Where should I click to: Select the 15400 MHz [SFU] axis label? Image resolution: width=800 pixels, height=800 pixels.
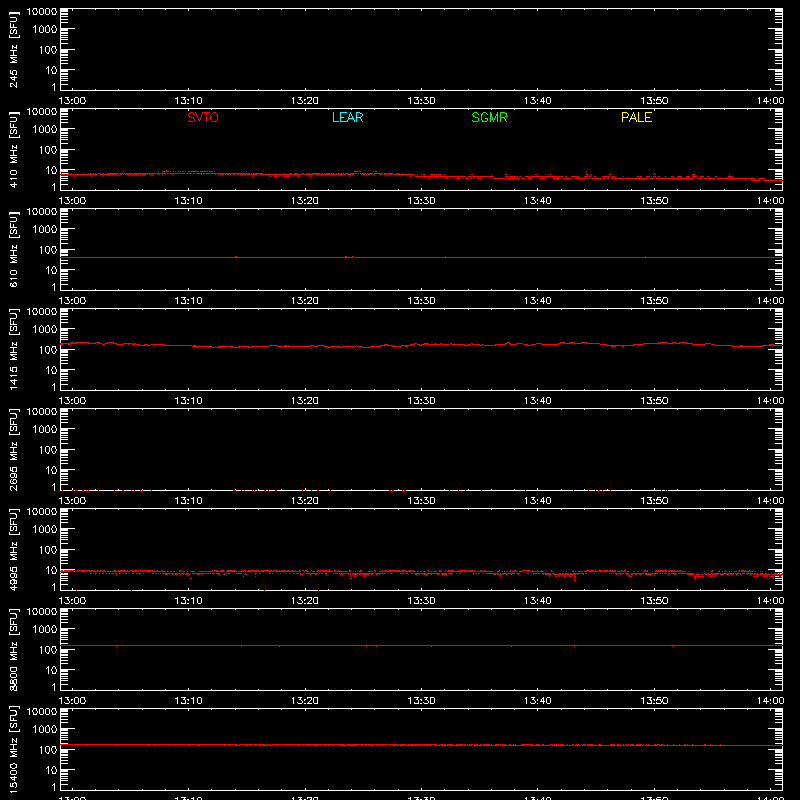pos(14,749)
